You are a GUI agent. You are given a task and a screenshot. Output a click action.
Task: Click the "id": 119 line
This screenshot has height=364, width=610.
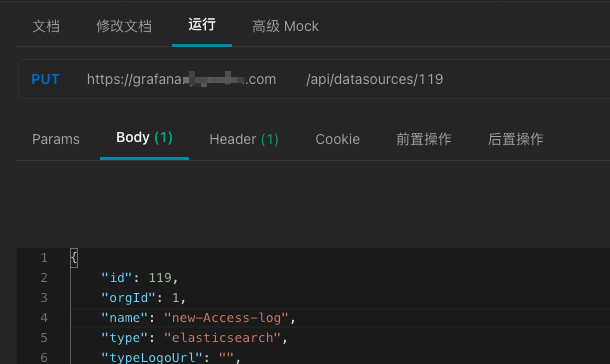tap(139, 278)
